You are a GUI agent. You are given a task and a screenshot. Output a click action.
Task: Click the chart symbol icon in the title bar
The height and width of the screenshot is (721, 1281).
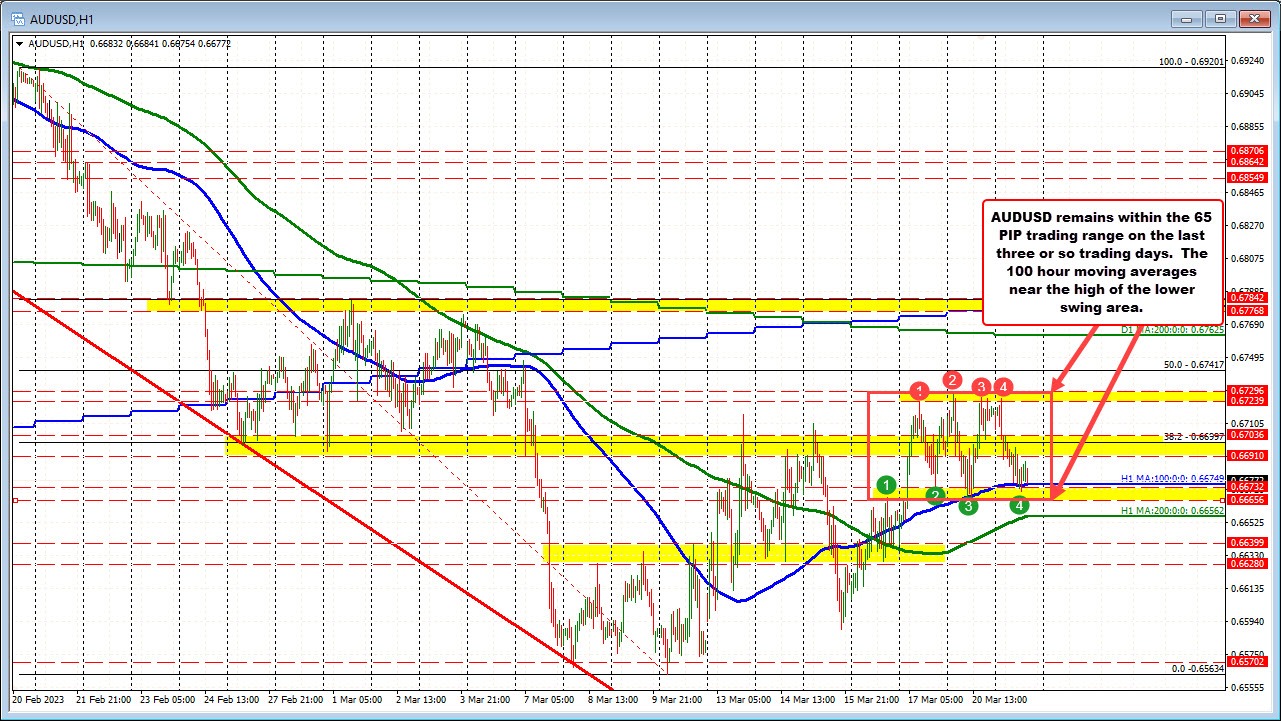pyautogui.click(x=17, y=18)
